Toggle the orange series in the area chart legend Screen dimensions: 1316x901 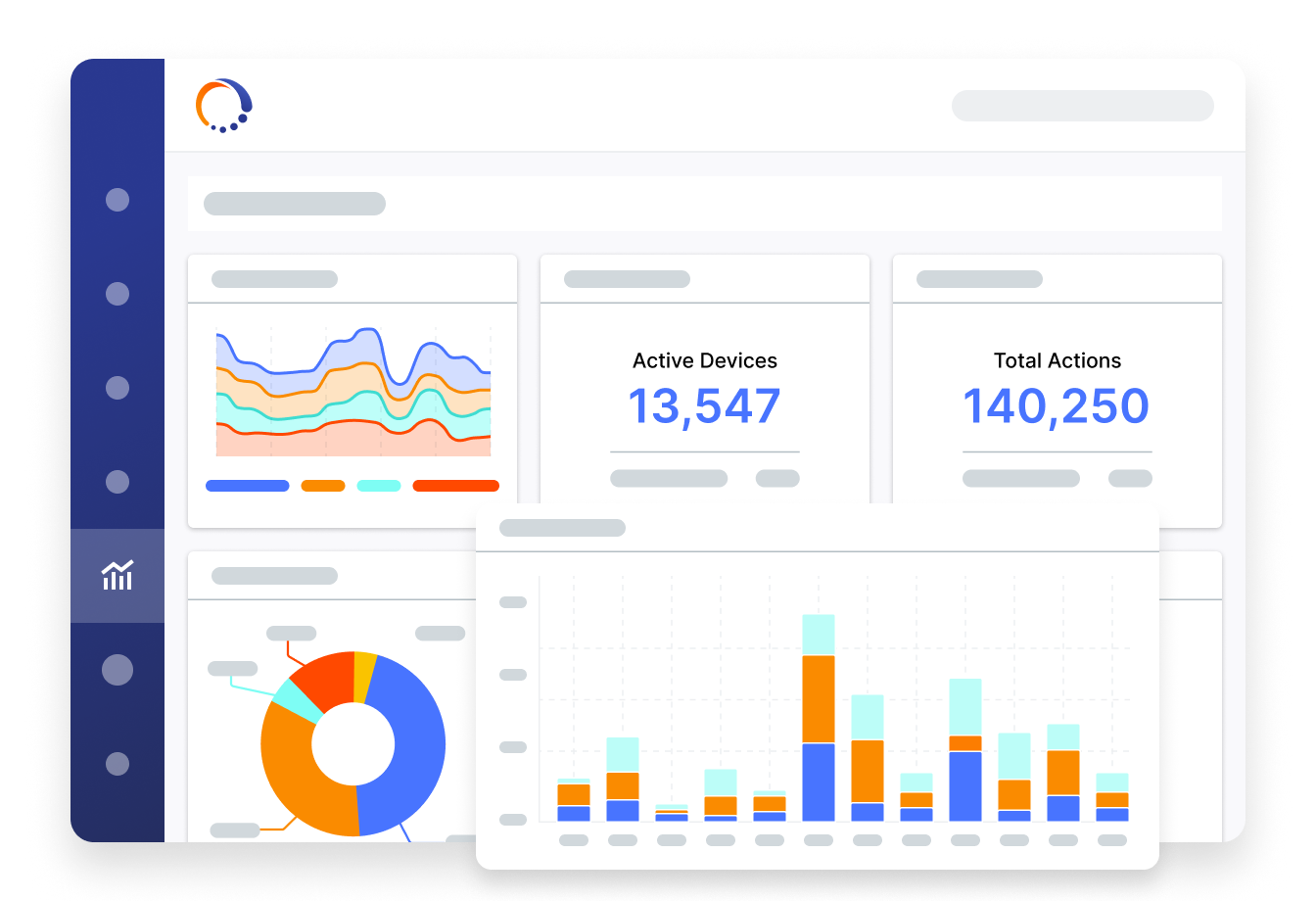(323, 485)
